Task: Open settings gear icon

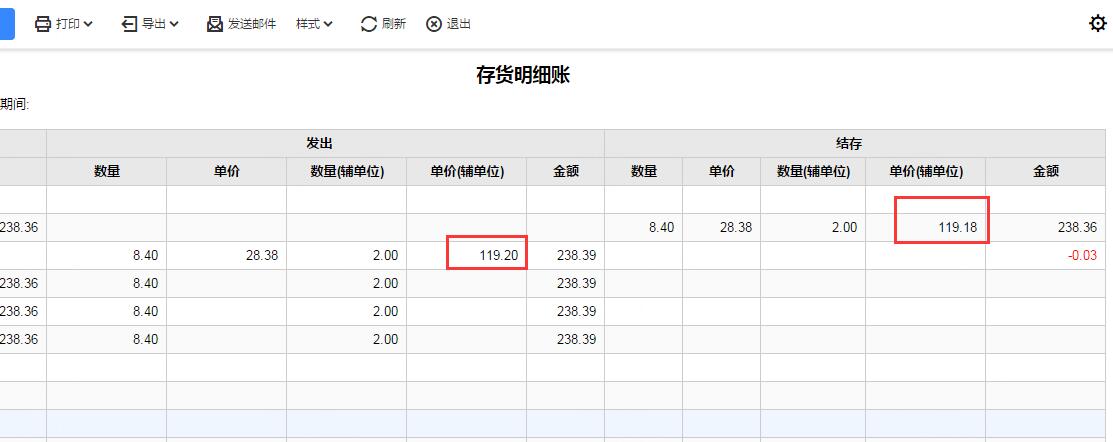Action: (1097, 24)
